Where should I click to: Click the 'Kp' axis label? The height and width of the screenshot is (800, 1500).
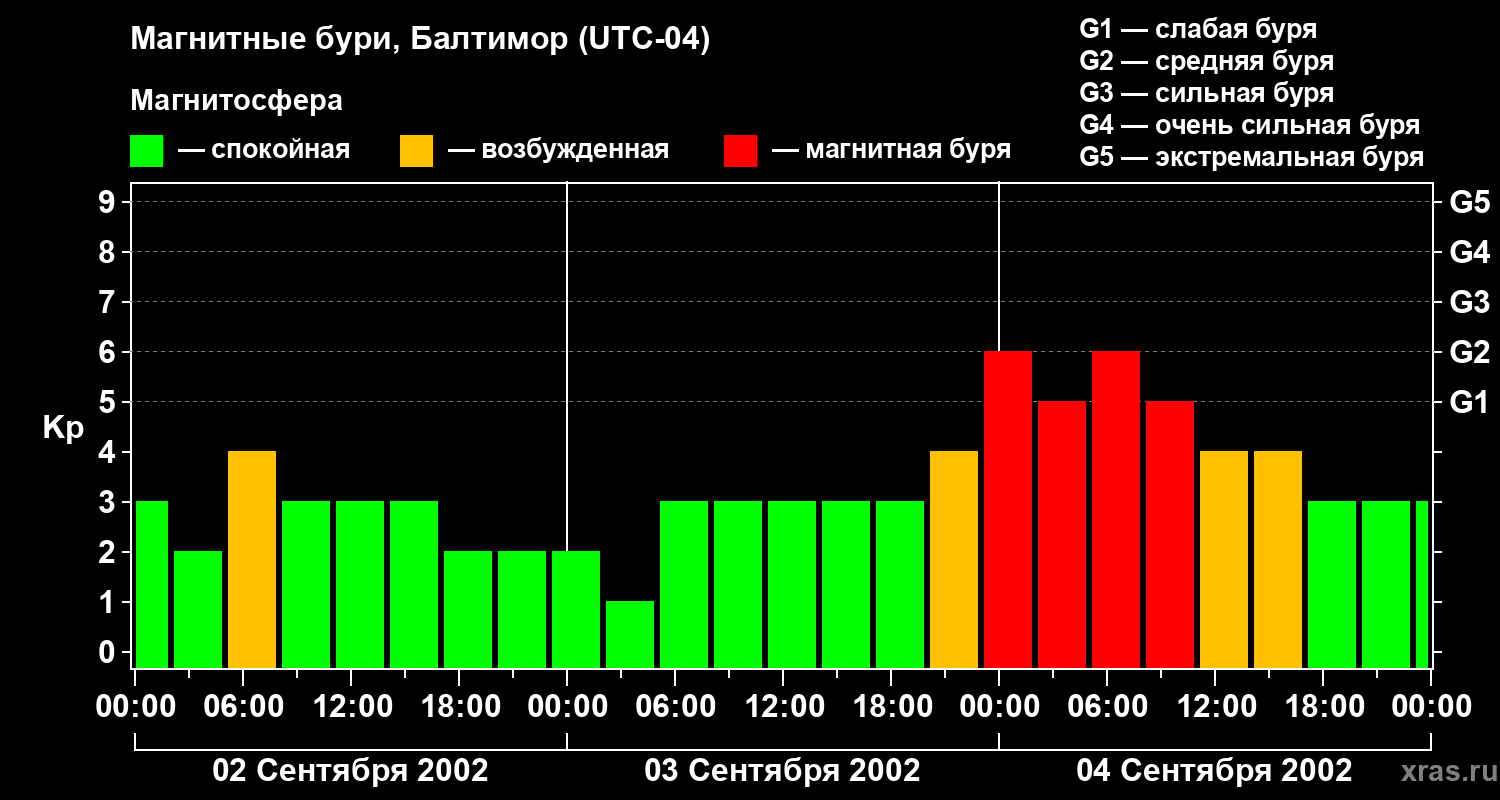coord(63,427)
